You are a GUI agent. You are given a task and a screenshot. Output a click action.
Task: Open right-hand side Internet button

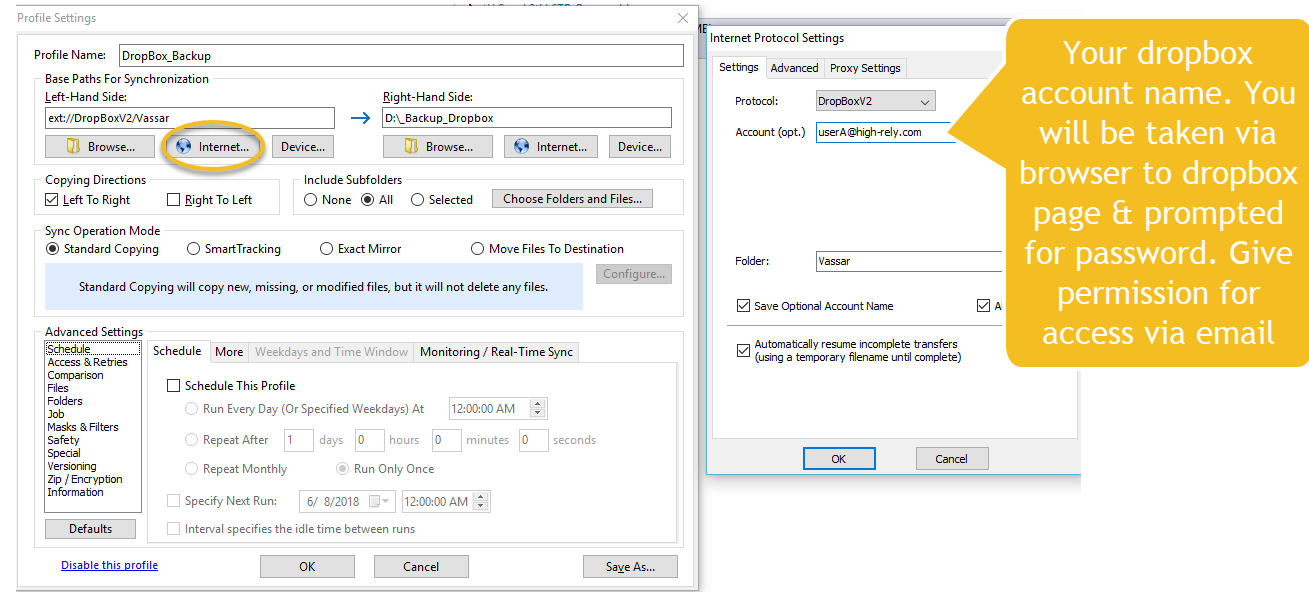550,147
